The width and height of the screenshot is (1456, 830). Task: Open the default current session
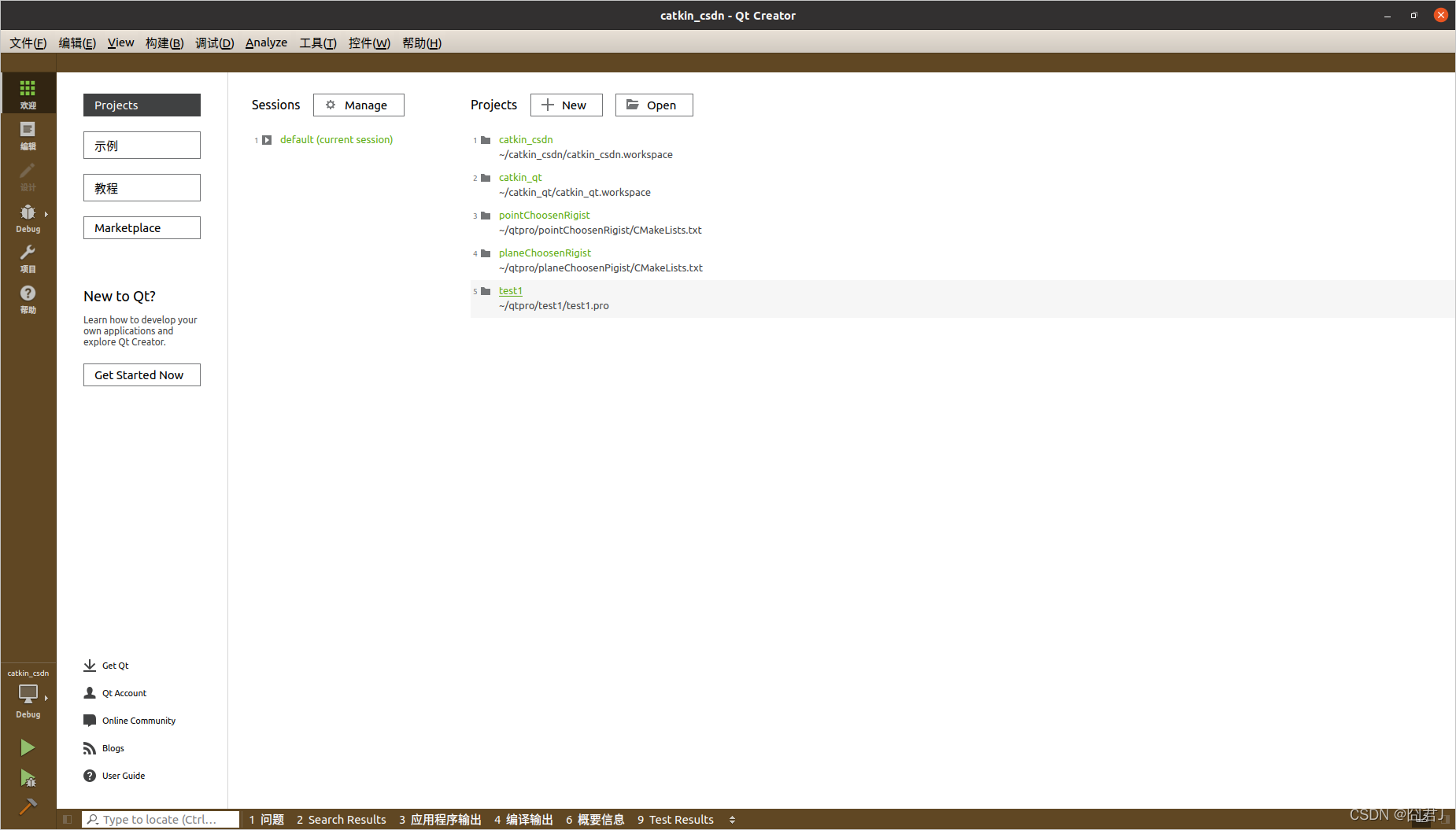tap(336, 140)
